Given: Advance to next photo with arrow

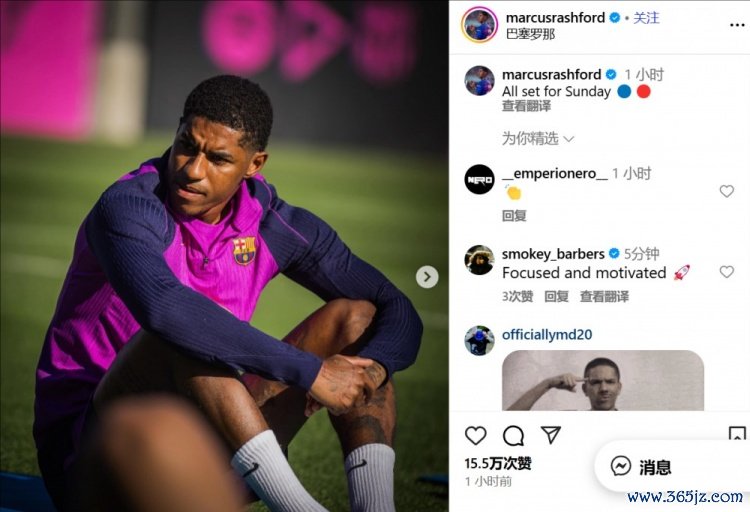Looking at the screenshot, I should (427, 277).
